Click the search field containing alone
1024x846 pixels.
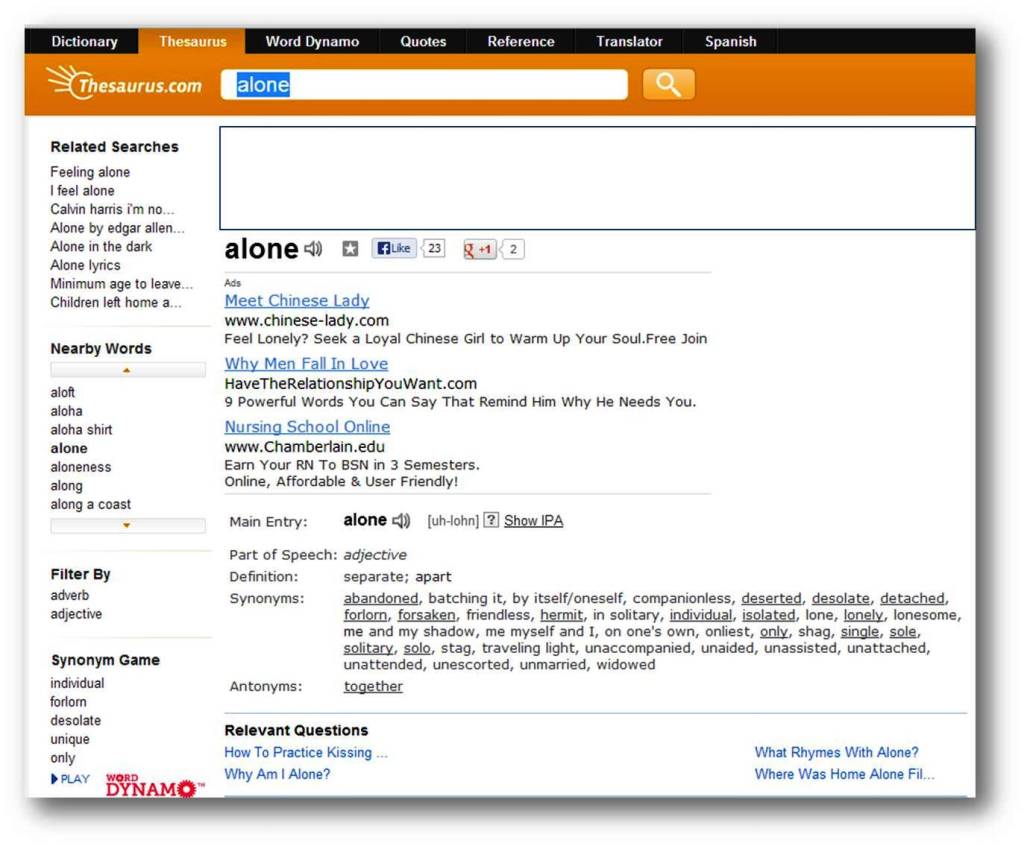coord(424,84)
